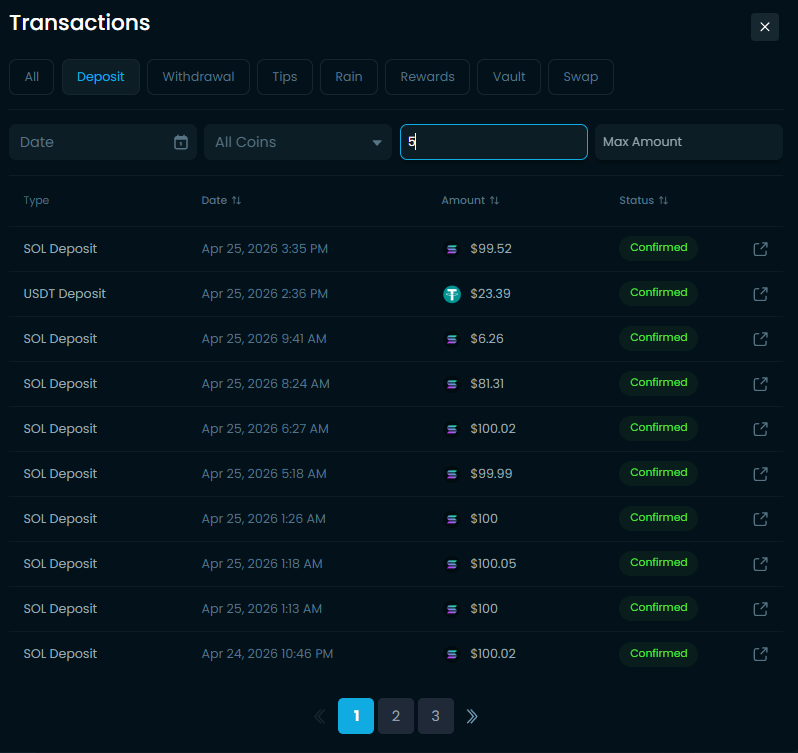Click the date 'Apr 25, 2026 3:35 PM'
The image size is (798, 753).
click(265, 249)
